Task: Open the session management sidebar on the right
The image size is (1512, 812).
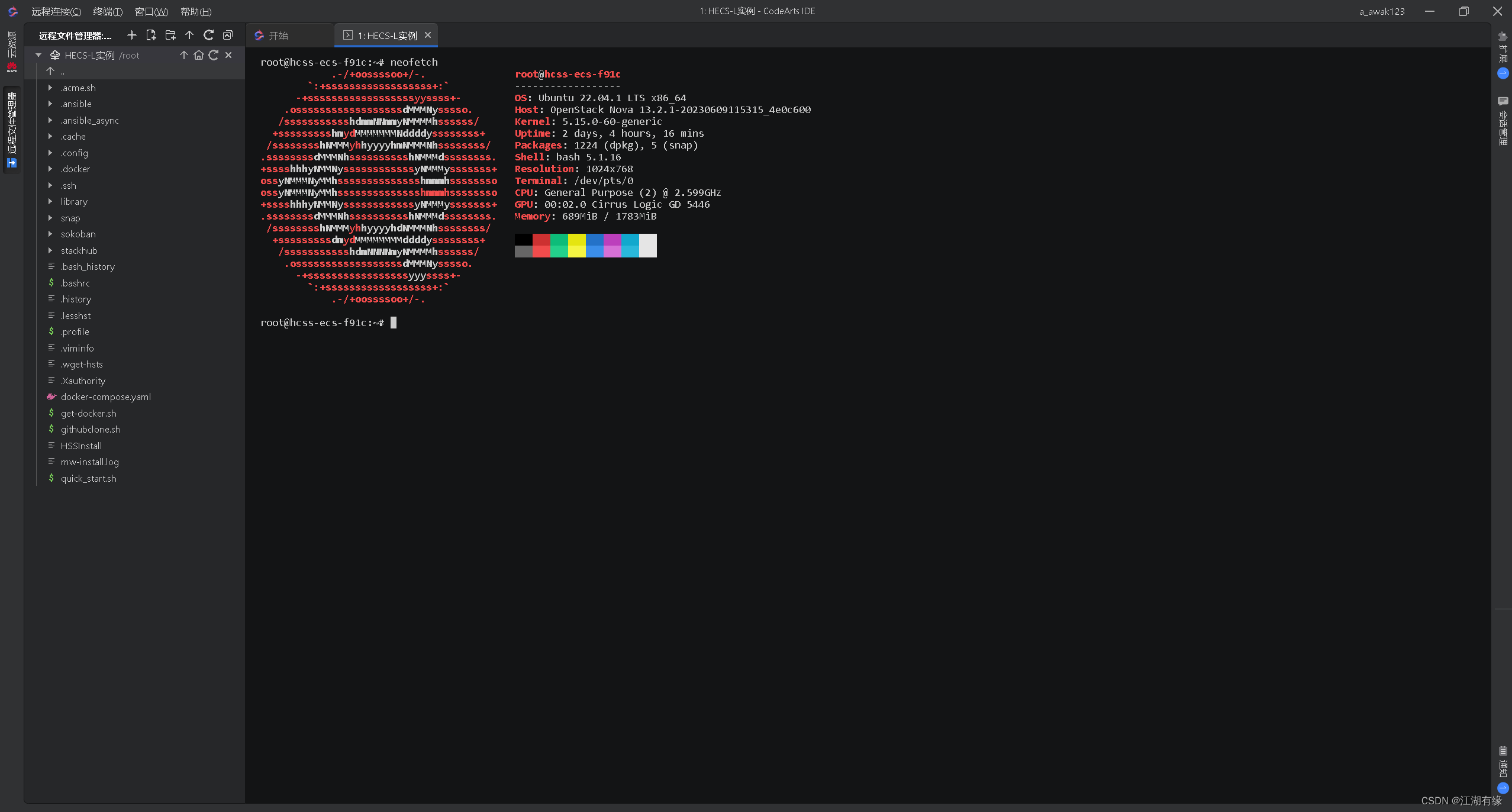Action: point(1503,121)
